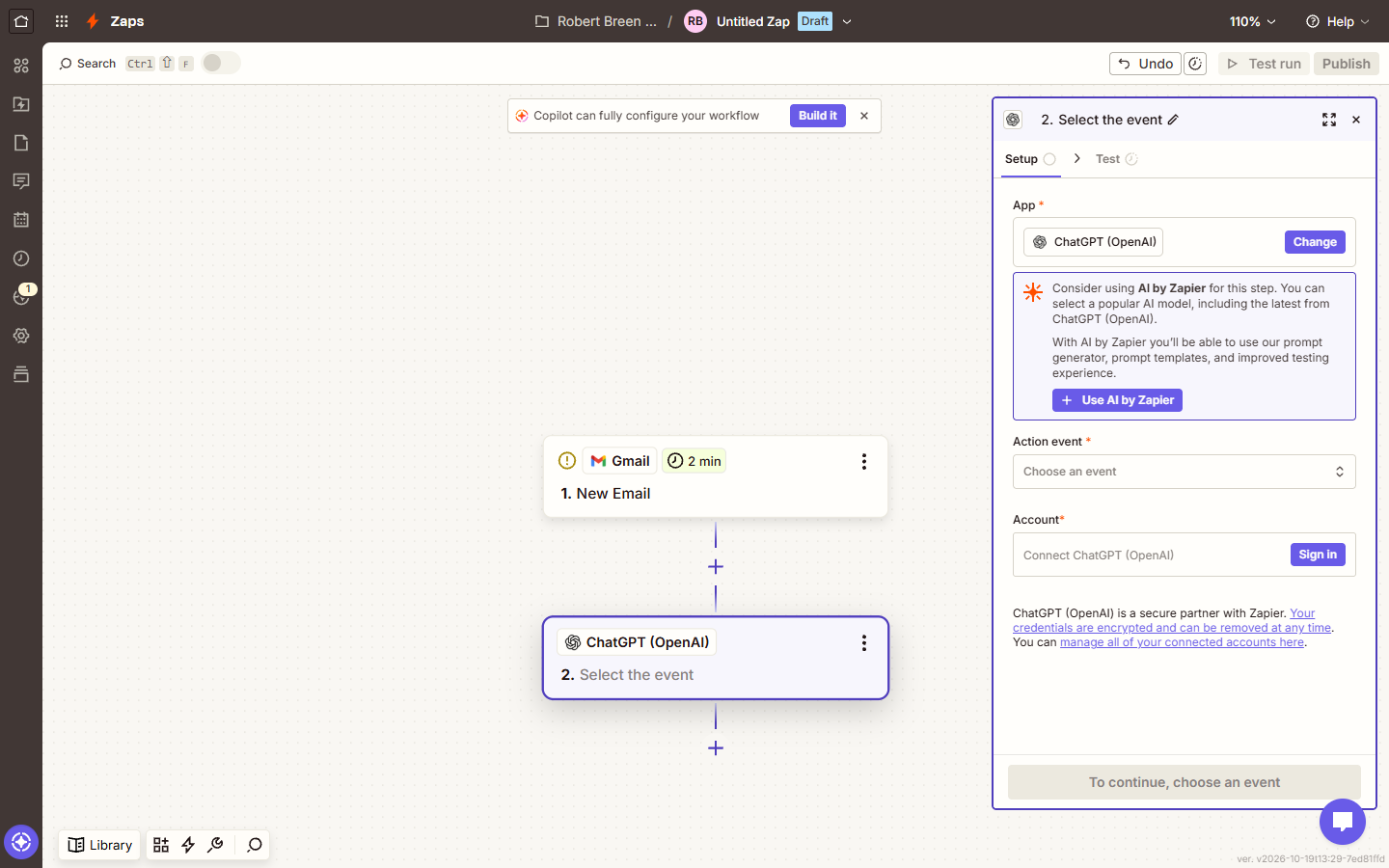
Task: Click the warning icon on Gmail step
Action: (567, 461)
